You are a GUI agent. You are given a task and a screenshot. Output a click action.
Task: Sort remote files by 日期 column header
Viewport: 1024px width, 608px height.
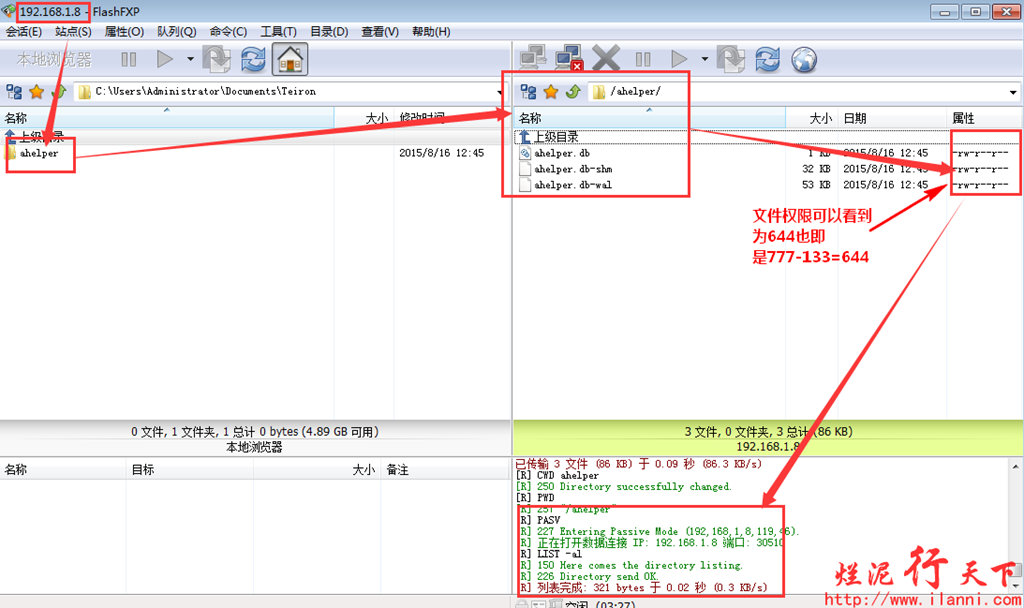click(x=855, y=118)
